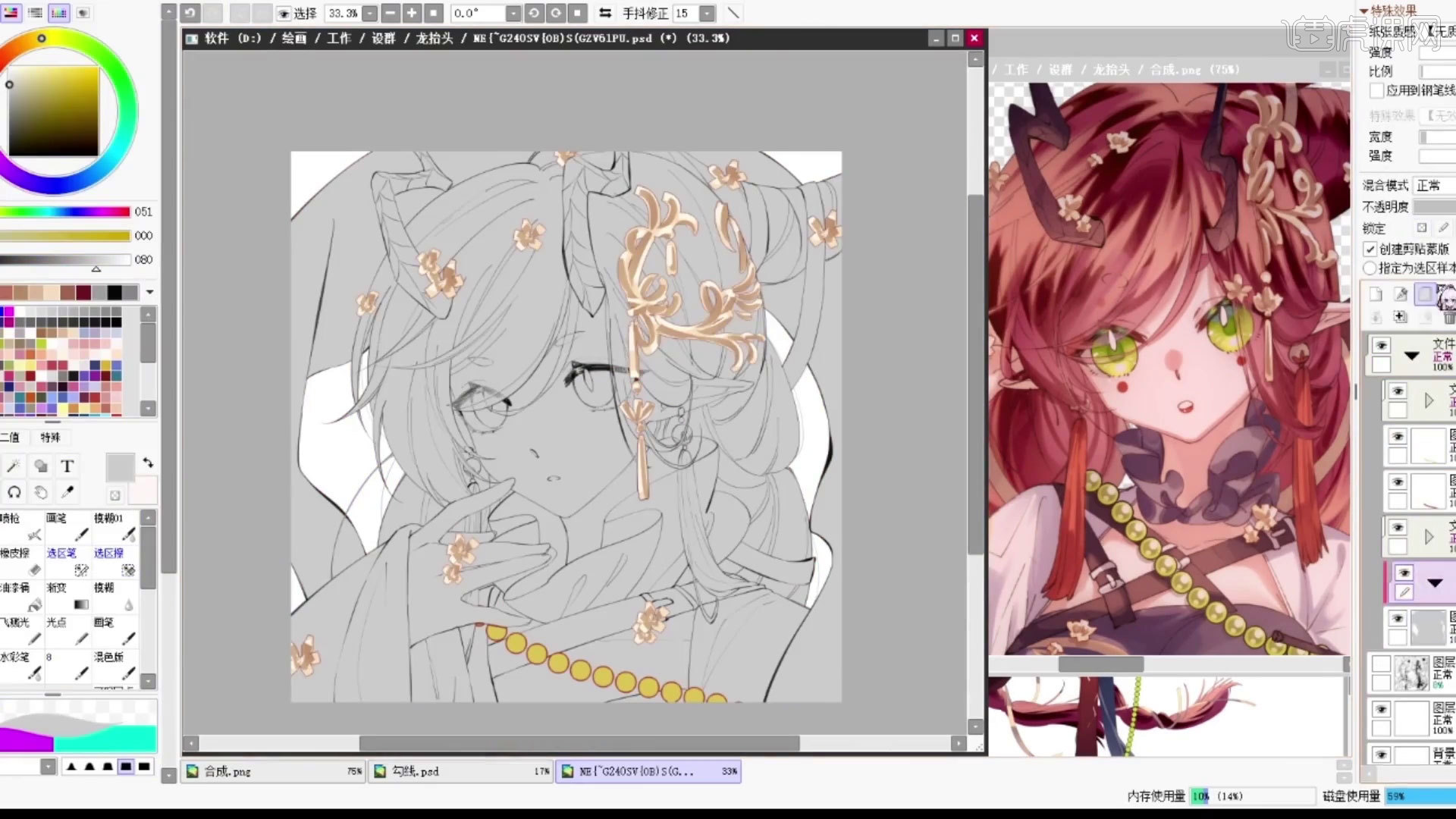The width and height of the screenshot is (1456, 819).
Task: Toggle eye of highlighted pink folder layer
Action: [x=1404, y=573]
